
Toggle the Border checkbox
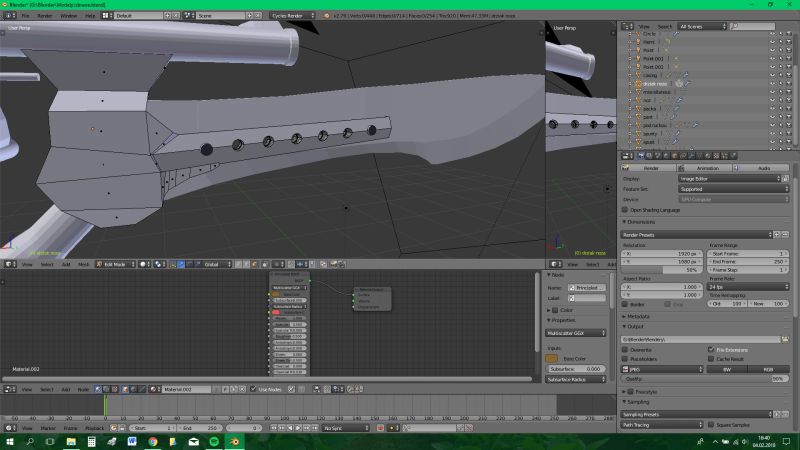pyautogui.click(x=625, y=304)
